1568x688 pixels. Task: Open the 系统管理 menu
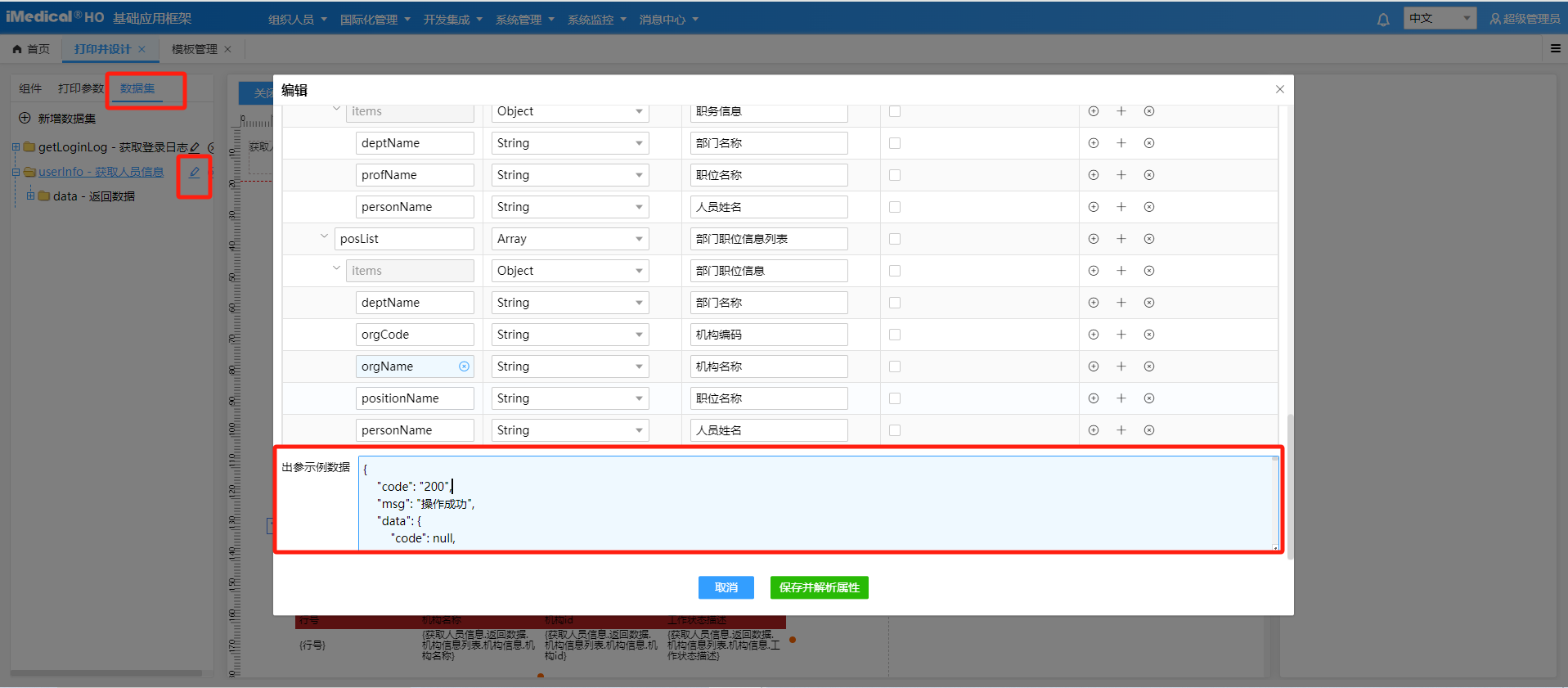(524, 20)
